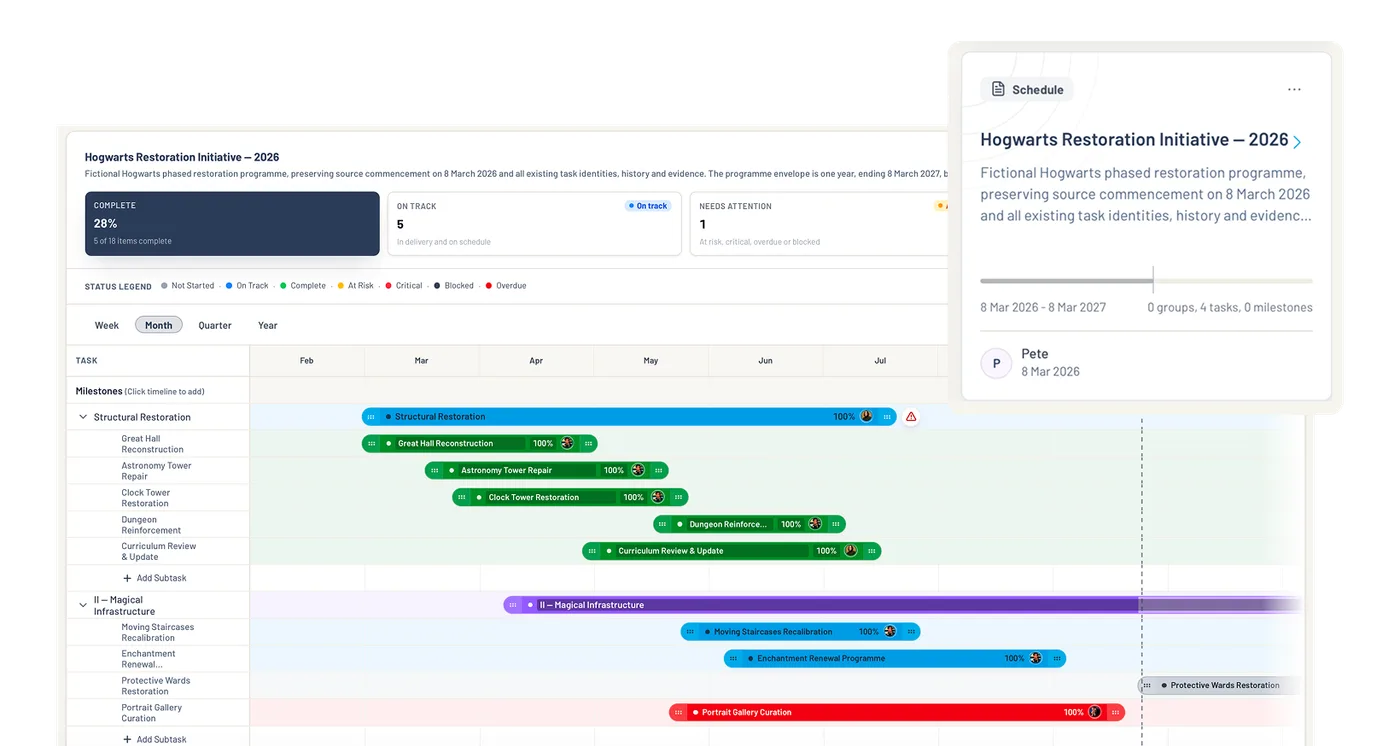Grab the left handle of the Protective Wards Restoration bar

(1146, 685)
